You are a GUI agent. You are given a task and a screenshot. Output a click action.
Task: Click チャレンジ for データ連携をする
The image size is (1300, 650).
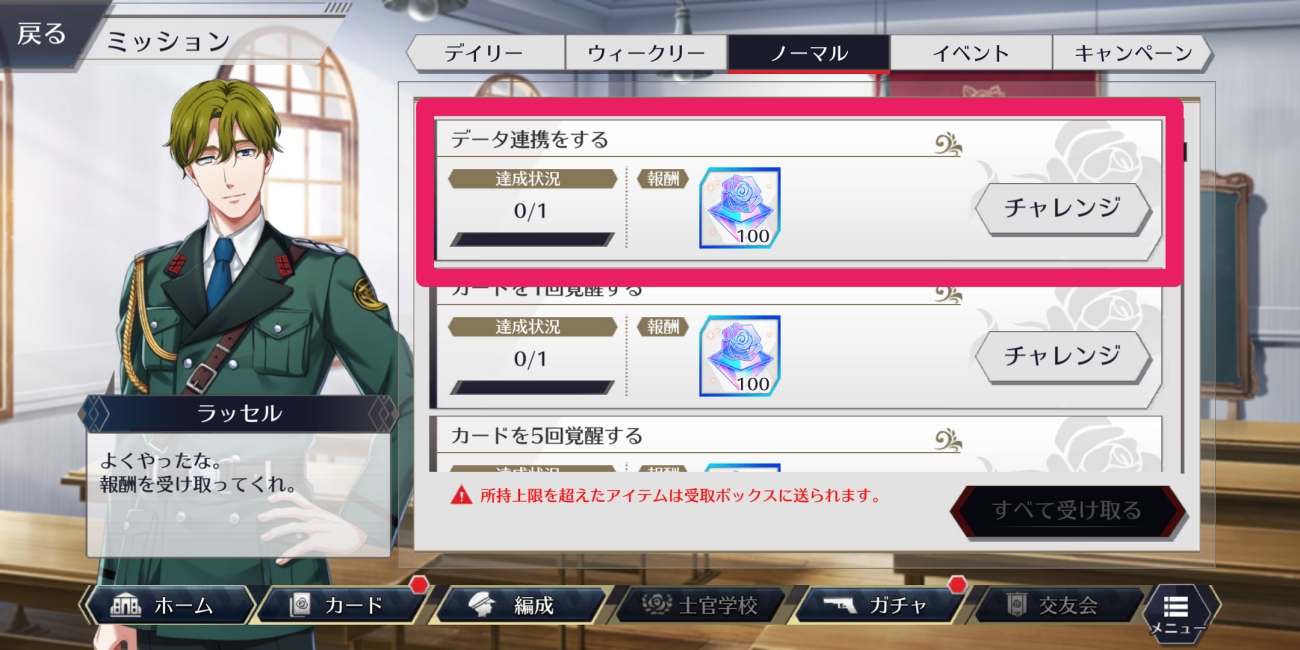click(x=1064, y=208)
